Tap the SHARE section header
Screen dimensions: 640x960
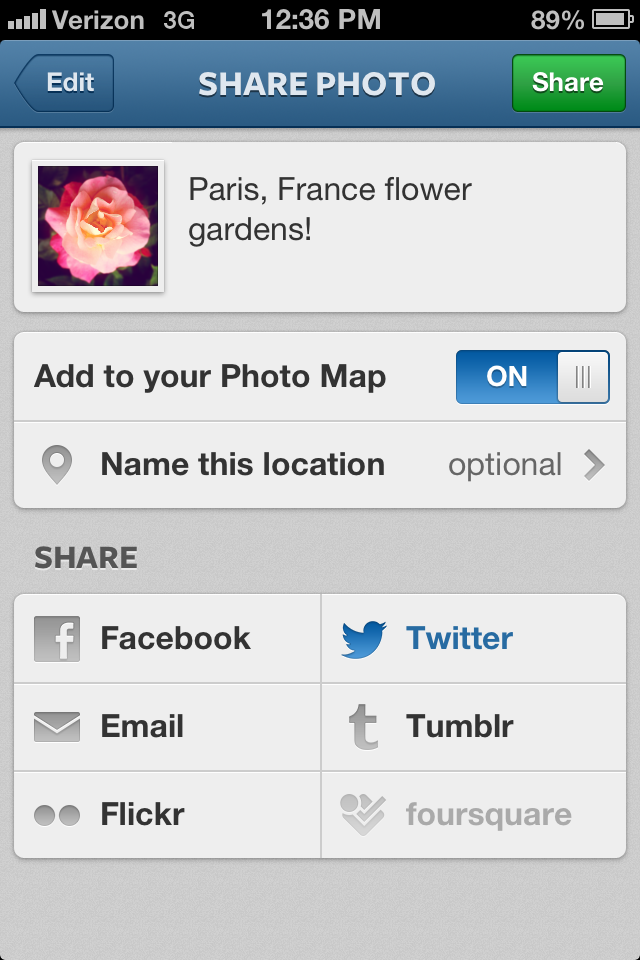[x=85, y=558]
